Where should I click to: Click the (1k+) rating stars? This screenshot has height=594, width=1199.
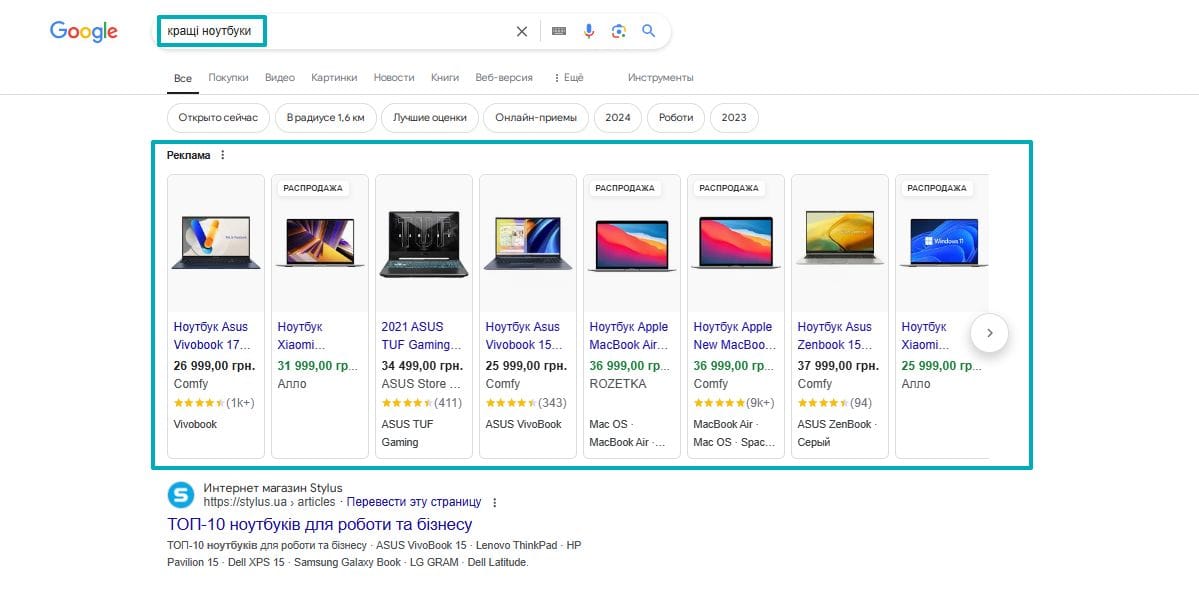click(x=214, y=403)
